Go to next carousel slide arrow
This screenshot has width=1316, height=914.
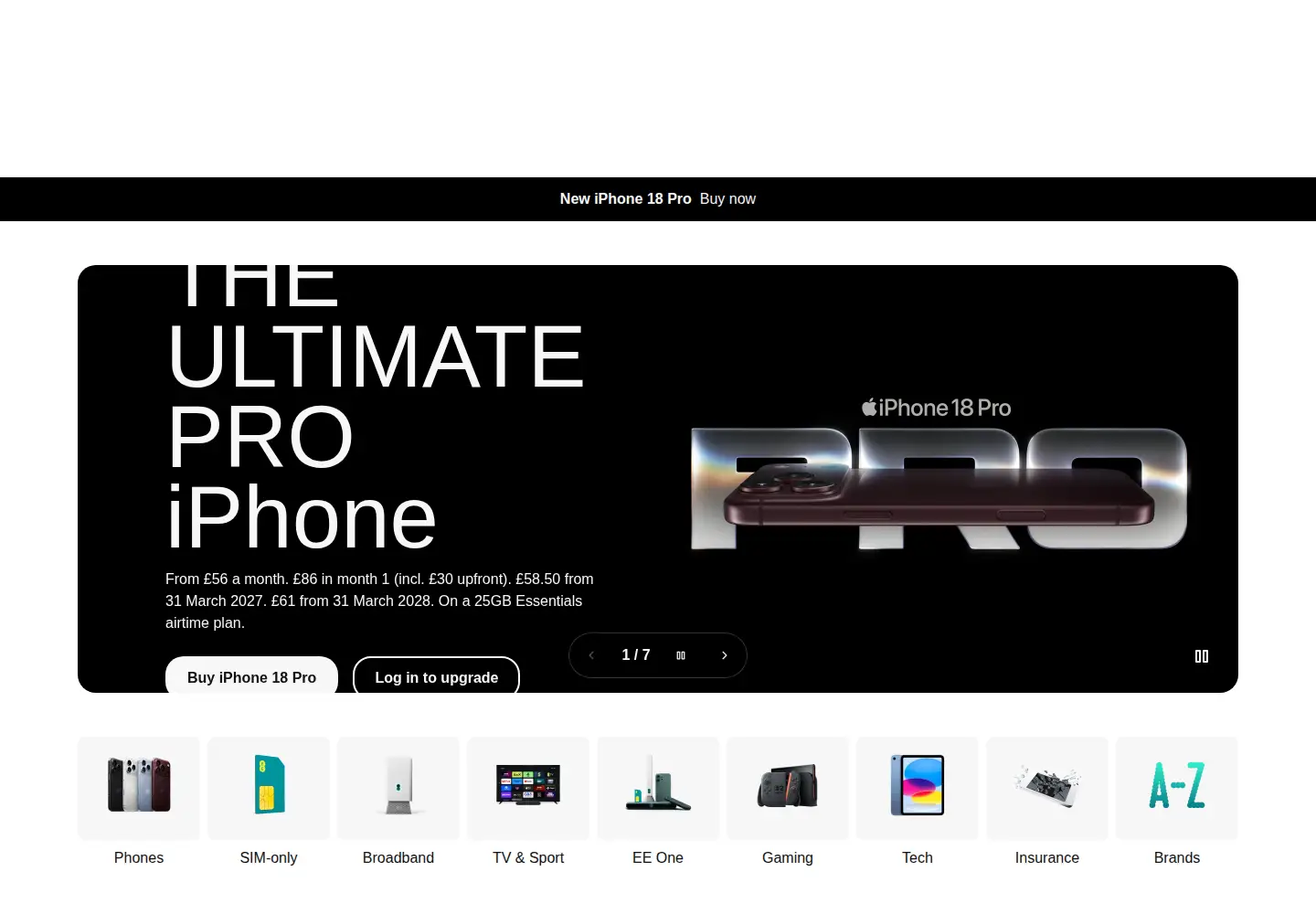pos(725,655)
